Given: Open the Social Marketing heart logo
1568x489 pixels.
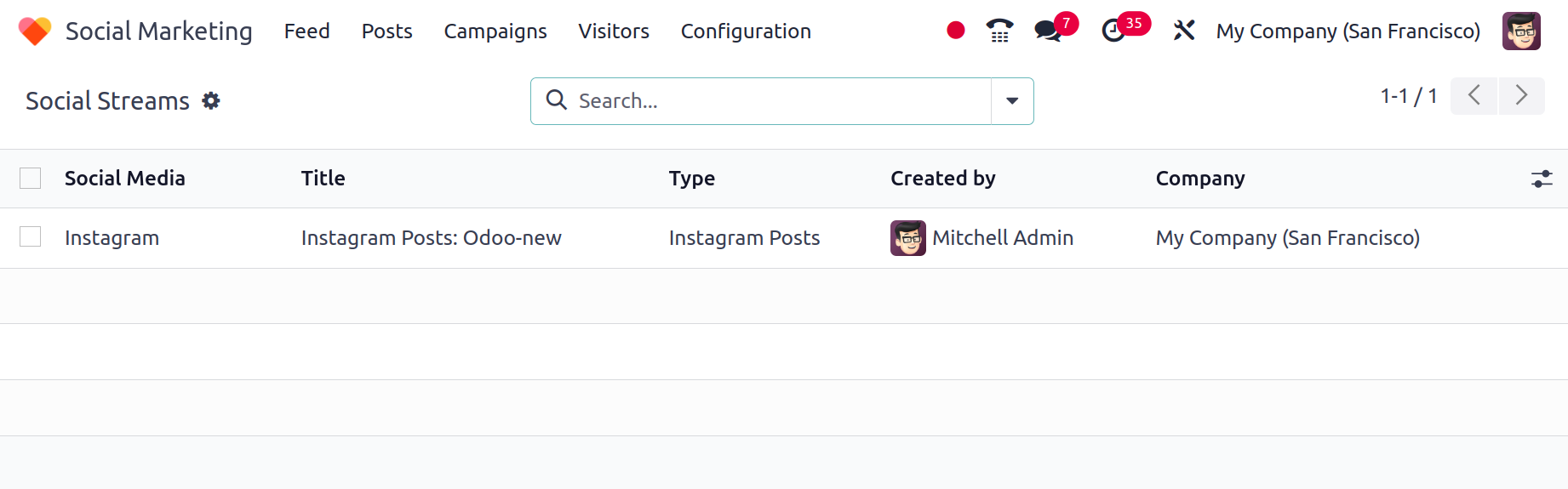Looking at the screenshot, I should click(35, 31).
